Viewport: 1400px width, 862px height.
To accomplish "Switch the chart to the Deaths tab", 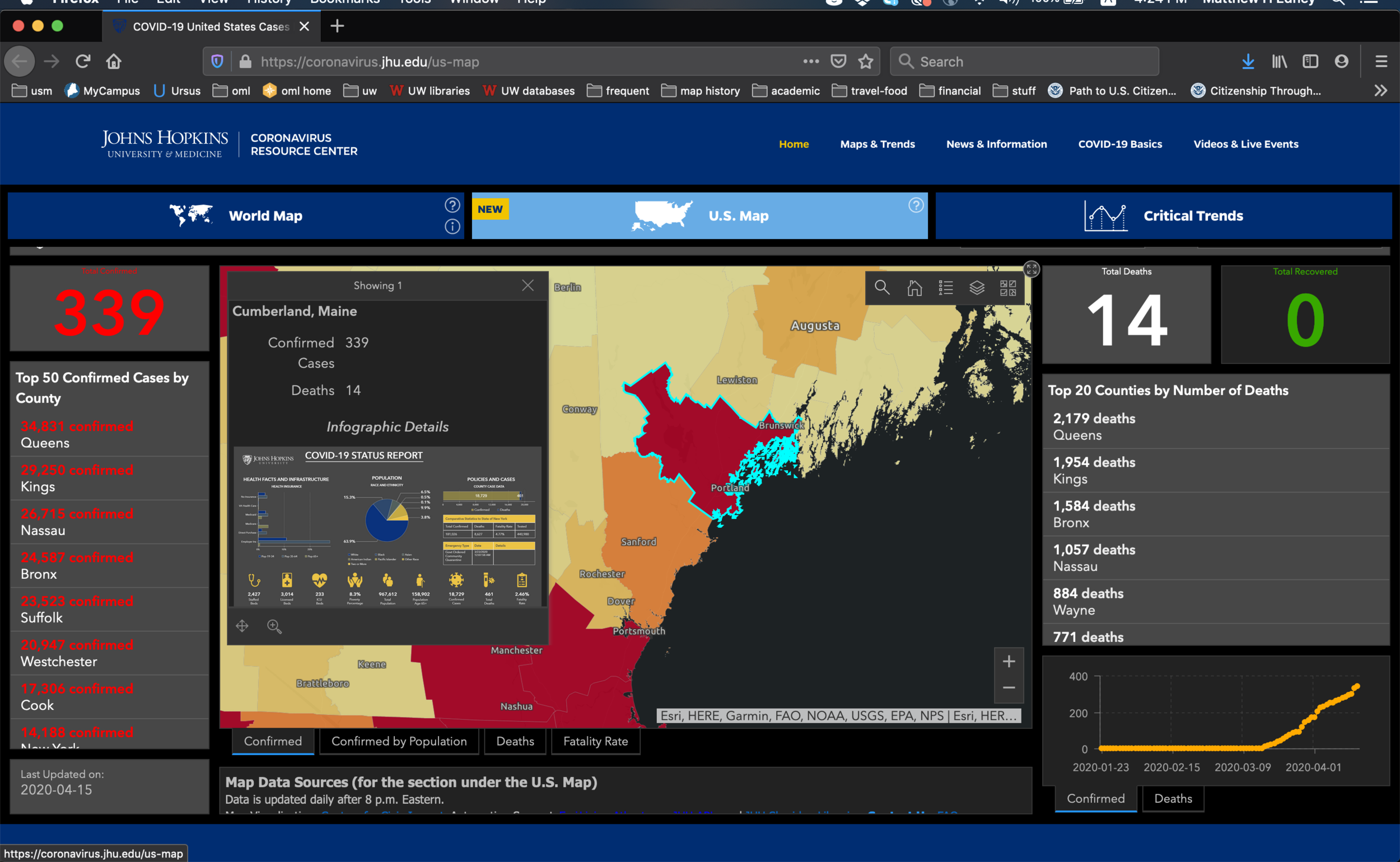I will point(1173,798).
